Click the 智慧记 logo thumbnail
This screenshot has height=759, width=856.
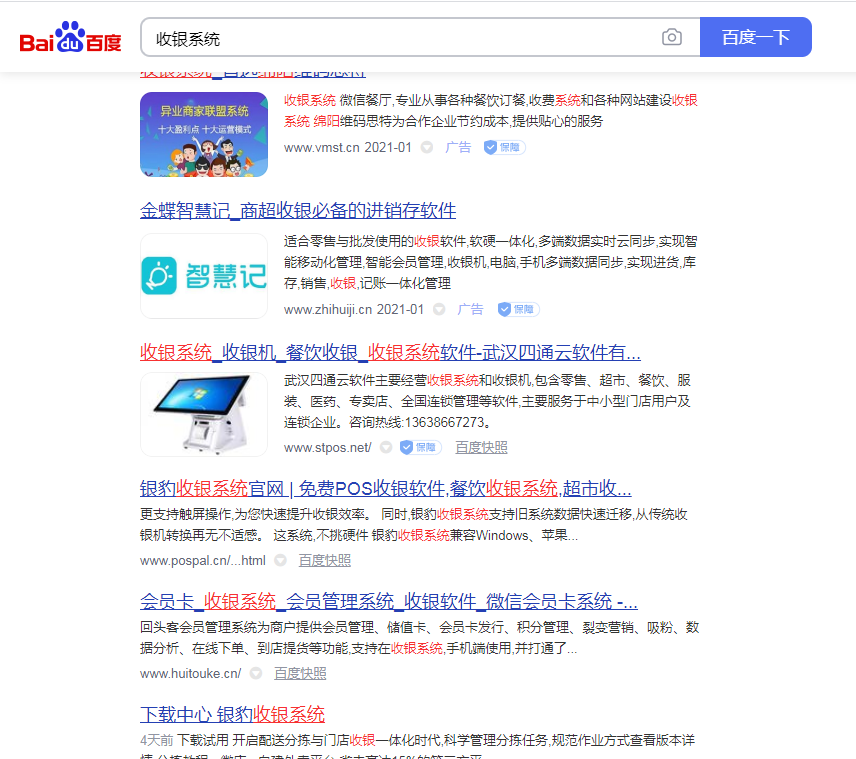pos(204,276)
